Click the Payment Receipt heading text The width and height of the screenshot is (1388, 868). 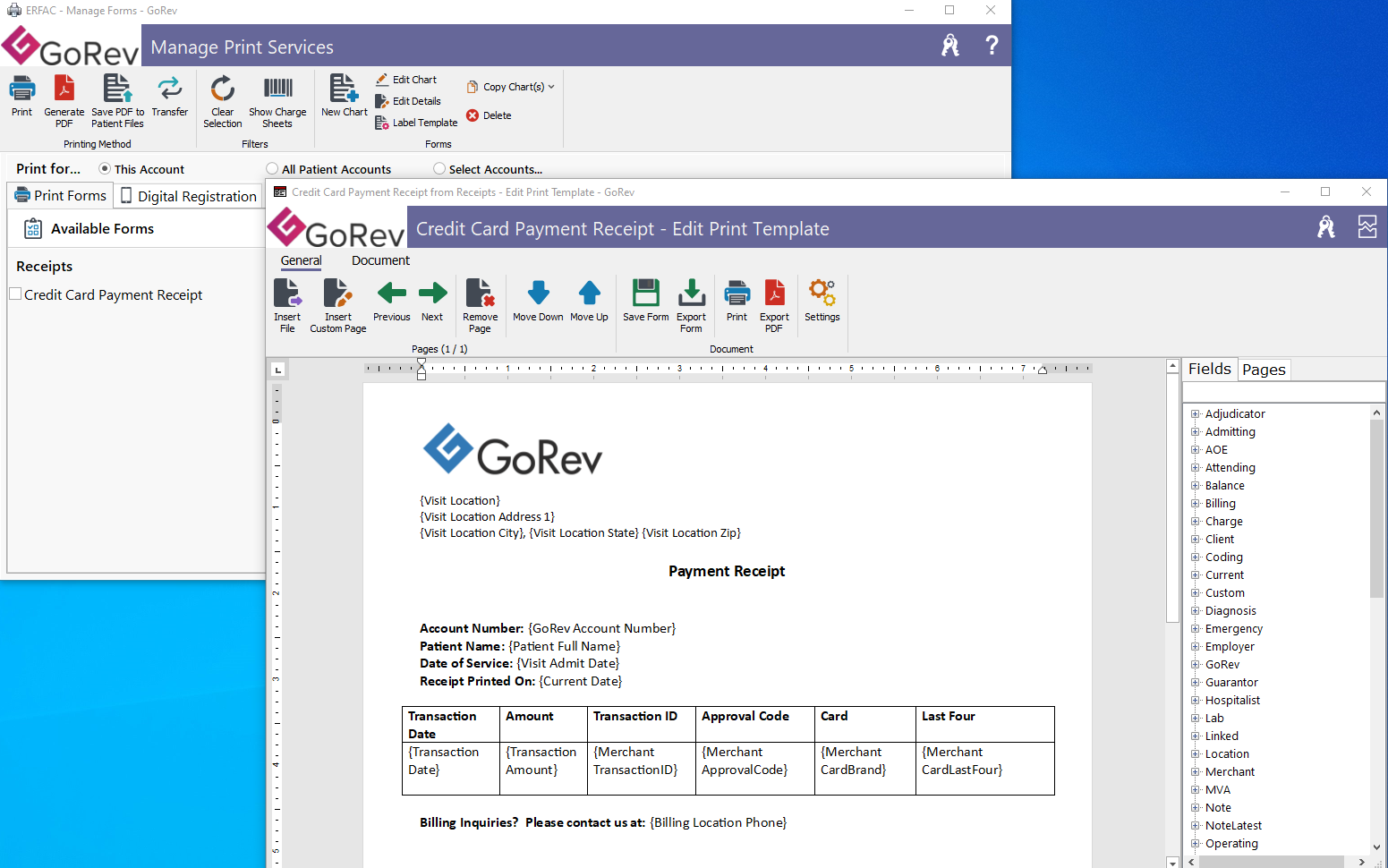[726, 571]
